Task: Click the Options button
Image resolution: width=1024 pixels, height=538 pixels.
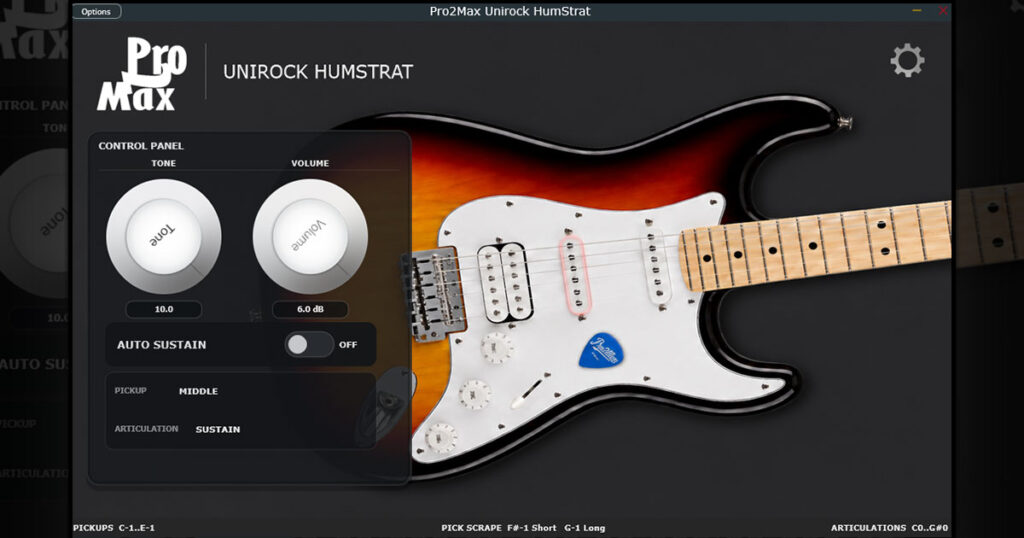Action: coord(97,12)
